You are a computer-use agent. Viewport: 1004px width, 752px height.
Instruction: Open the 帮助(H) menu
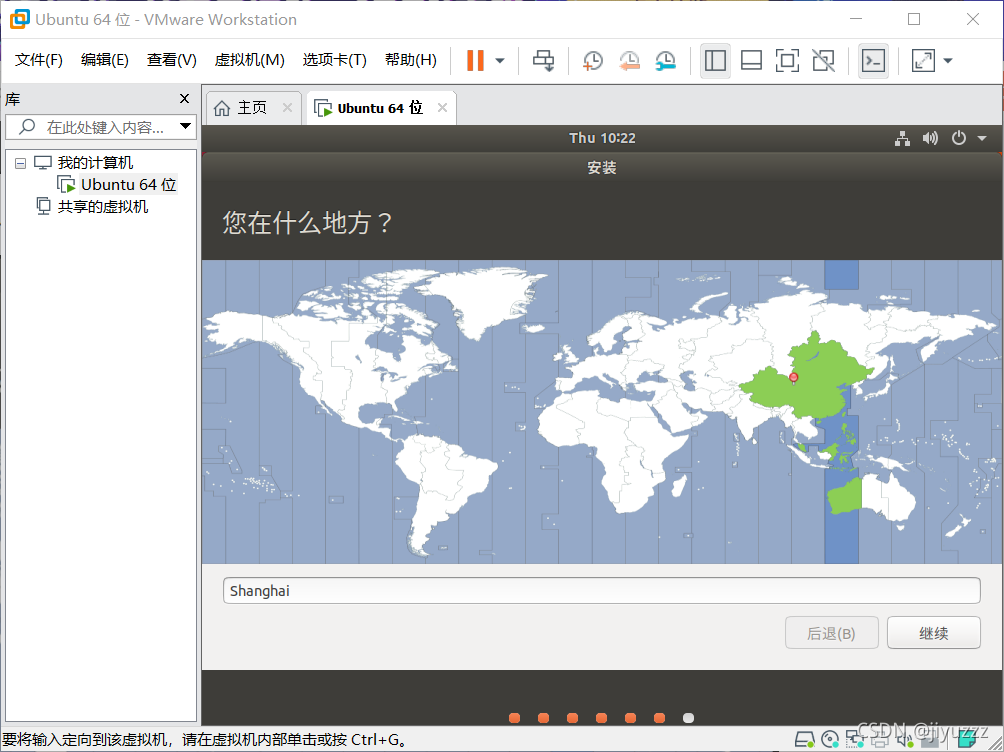pyautogui.click(x=410, y=60)
